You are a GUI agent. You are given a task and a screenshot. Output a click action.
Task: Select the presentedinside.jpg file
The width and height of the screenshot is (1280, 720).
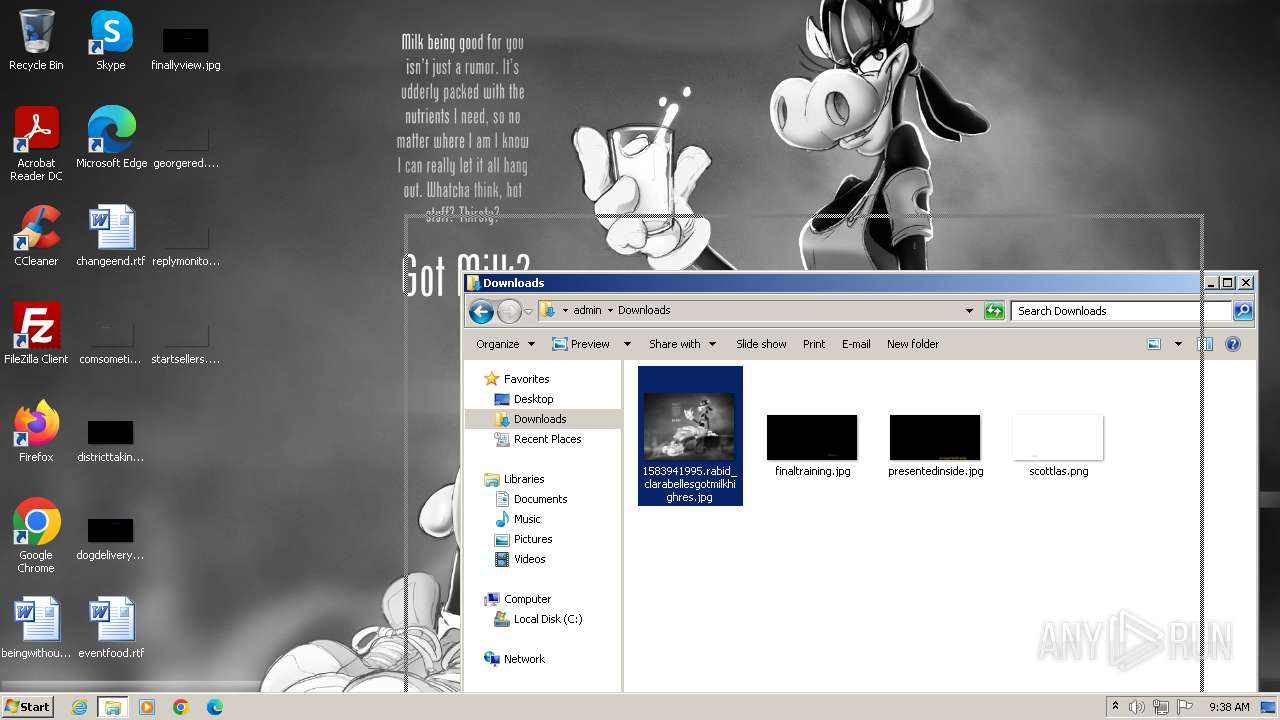point(935,446)
